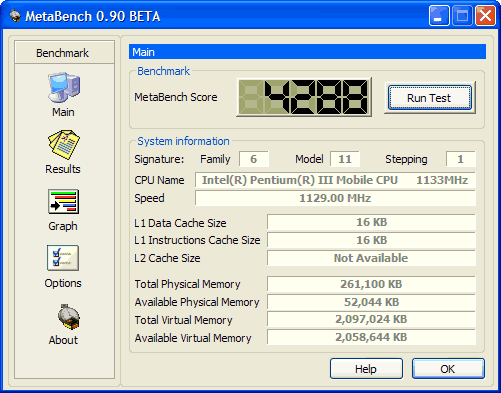Minimize the MetaBench window

coord(439,16)
